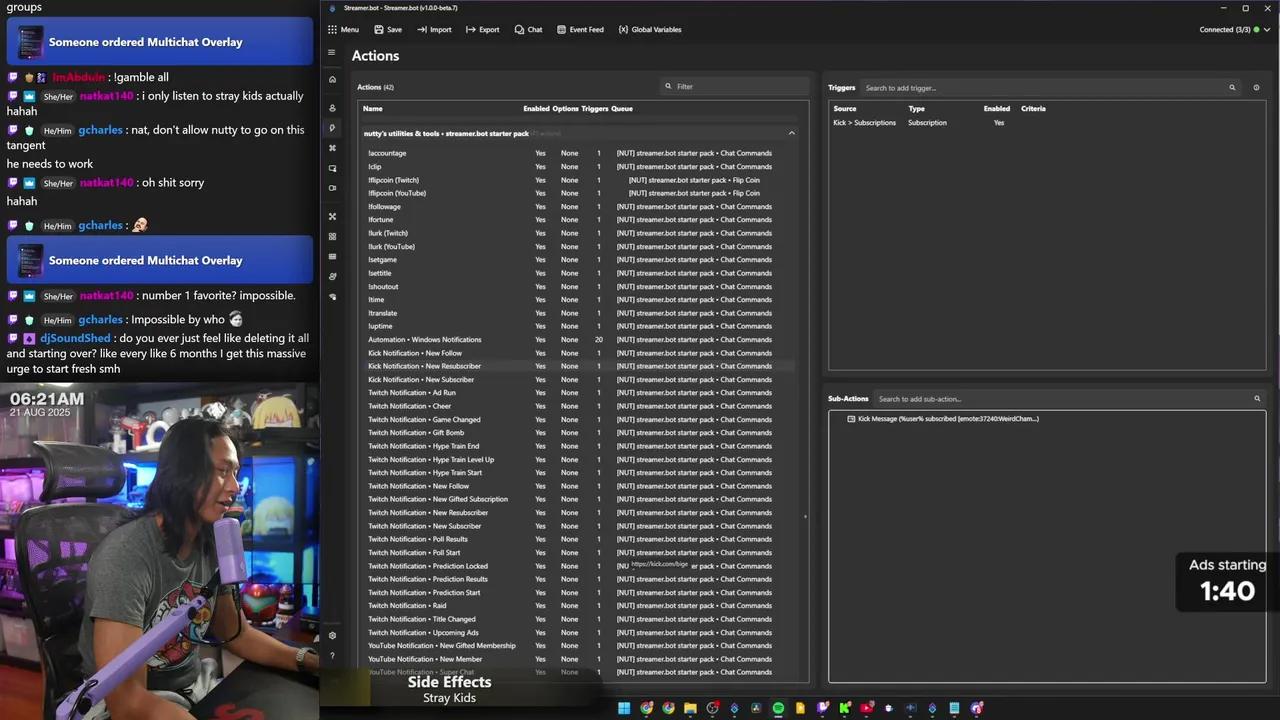The width and height of the screenshot is (1280, 720).
Task: Open the Event Feed
Action: pyautogui.click(x=580, y=30)
